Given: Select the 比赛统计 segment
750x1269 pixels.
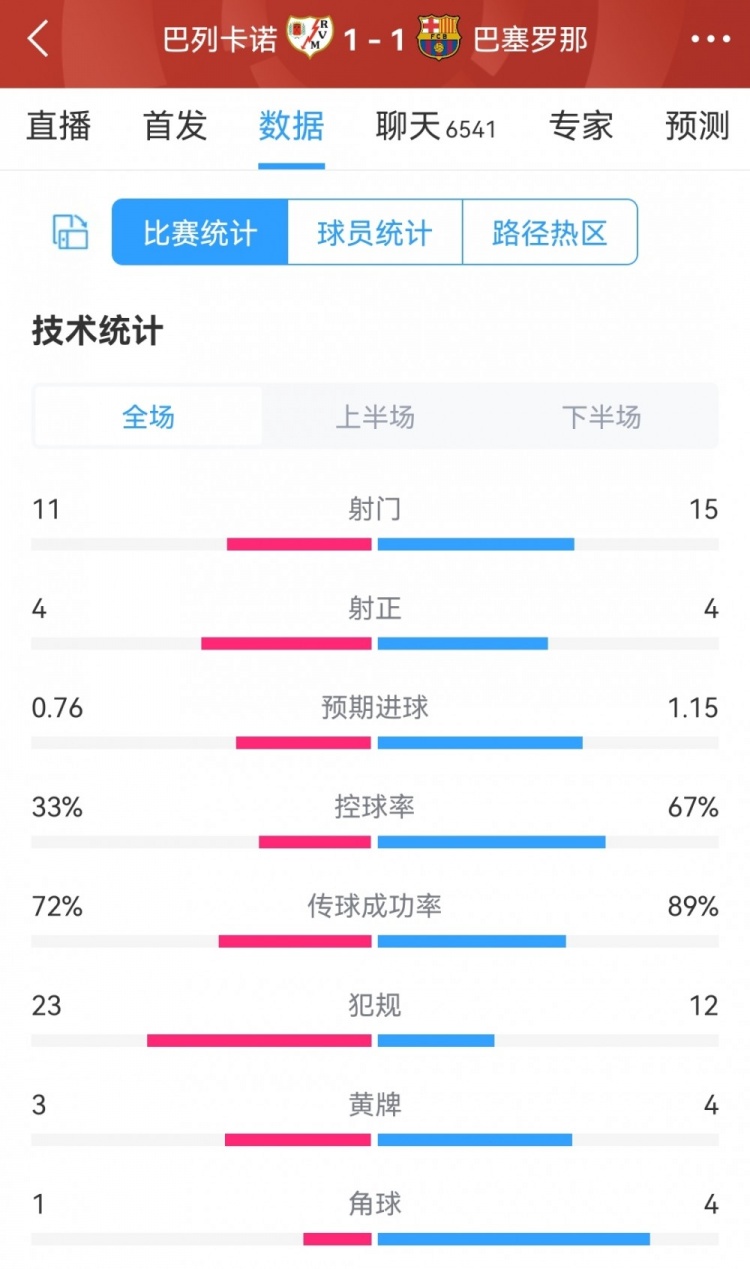Looking at the screenshot, I should click(198, 231).
